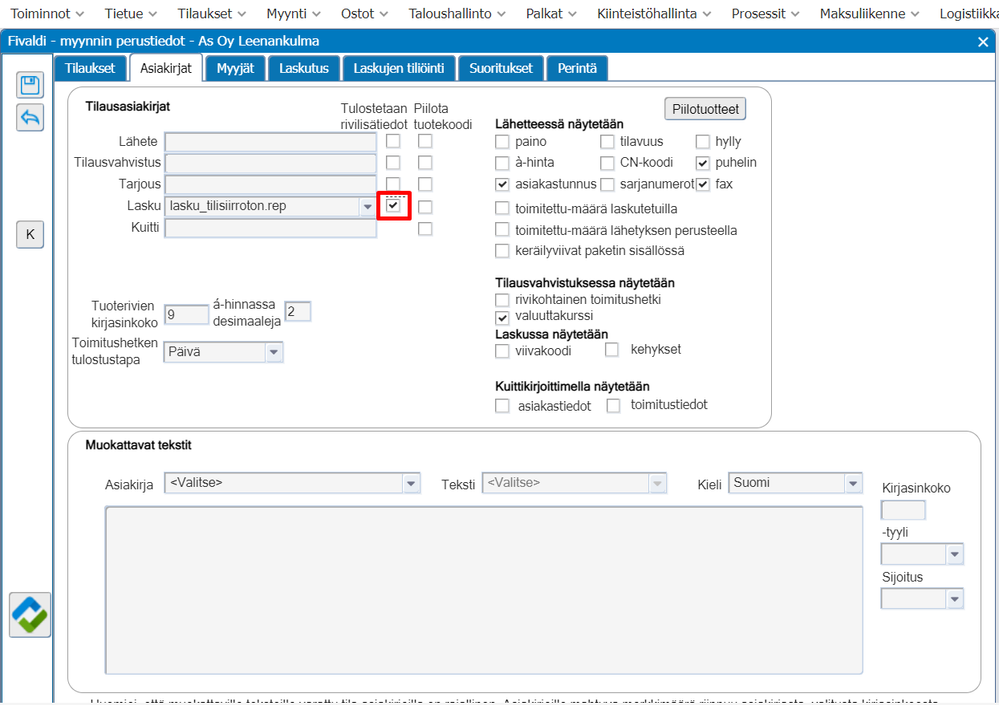Enable the asiakastiedot checkbox
Screen dimensions: 999x705
[x=502, y=406]
